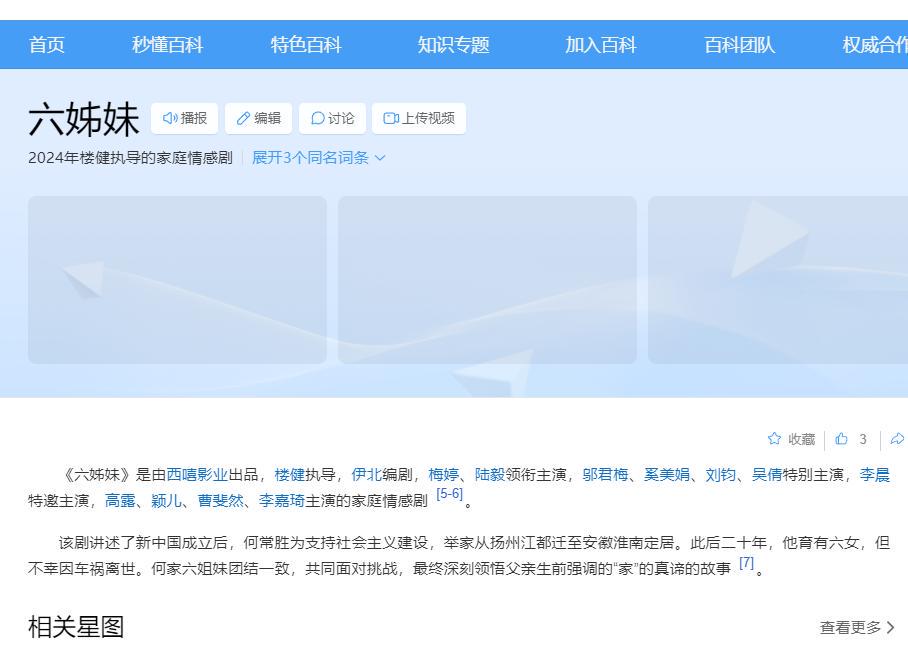Viewport: 908px width, 651px height.
Task: Click the 六姊妹 page title
Action: coord(84,119)
